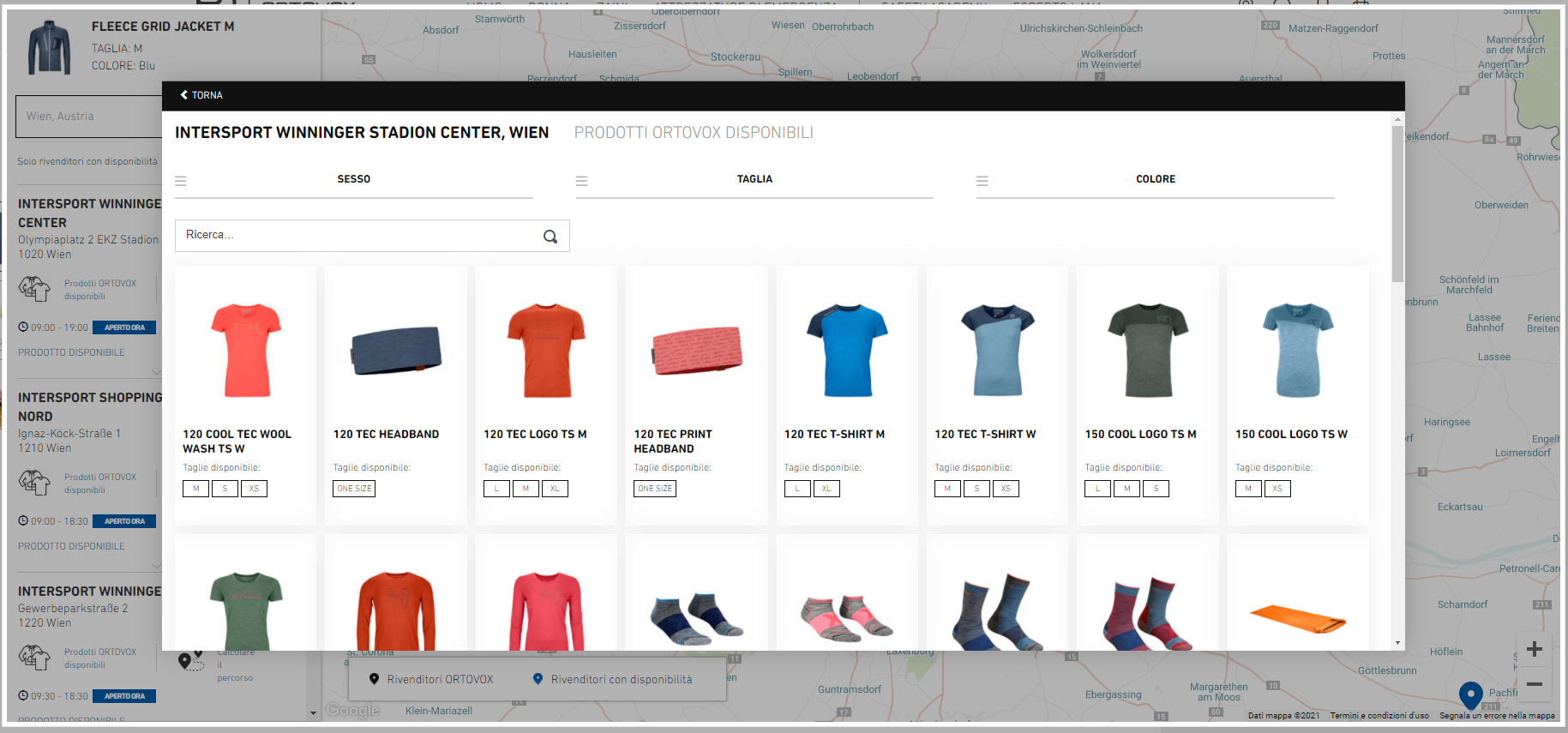Open the pink low socks product
This screenshot has width=1568, height=733.
click(x=847, y=619)
